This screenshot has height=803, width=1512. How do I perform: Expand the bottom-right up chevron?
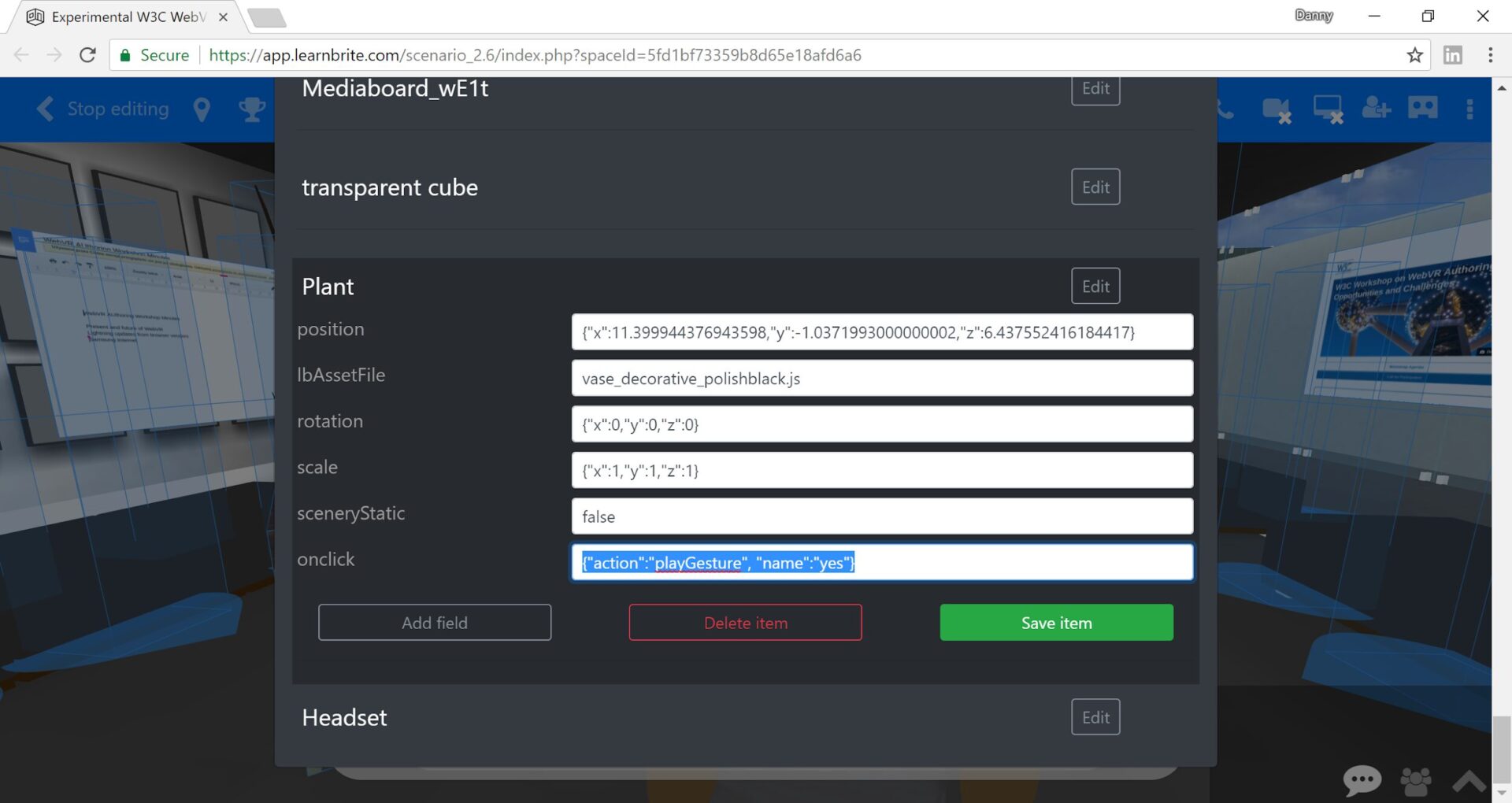(x=1469, y=781)
